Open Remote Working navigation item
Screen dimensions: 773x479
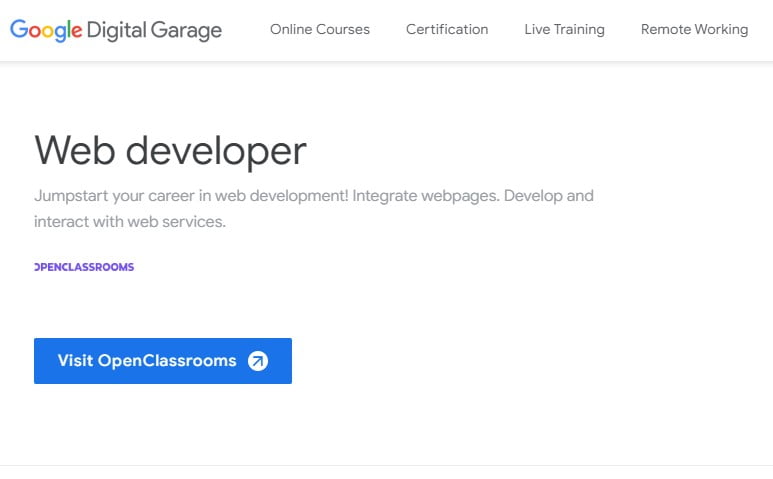click(694, 30)
